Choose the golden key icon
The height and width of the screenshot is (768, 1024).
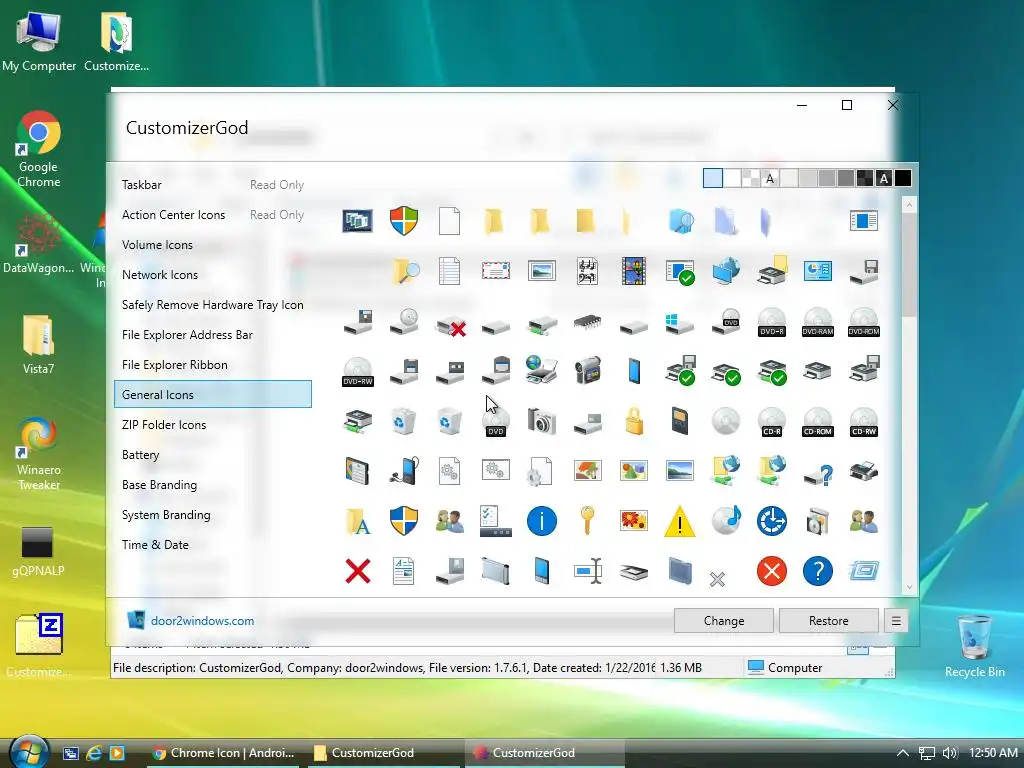coord(587,521)
